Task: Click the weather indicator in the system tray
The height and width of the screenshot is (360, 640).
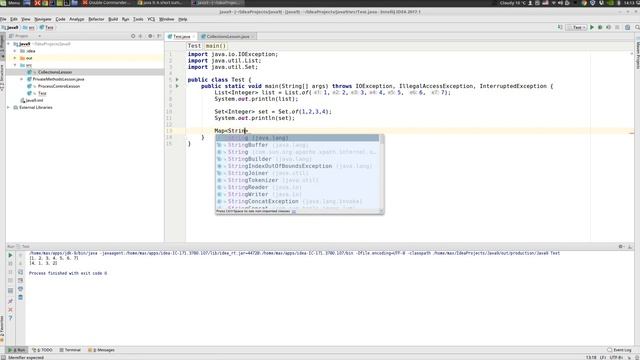Action: 513,2
